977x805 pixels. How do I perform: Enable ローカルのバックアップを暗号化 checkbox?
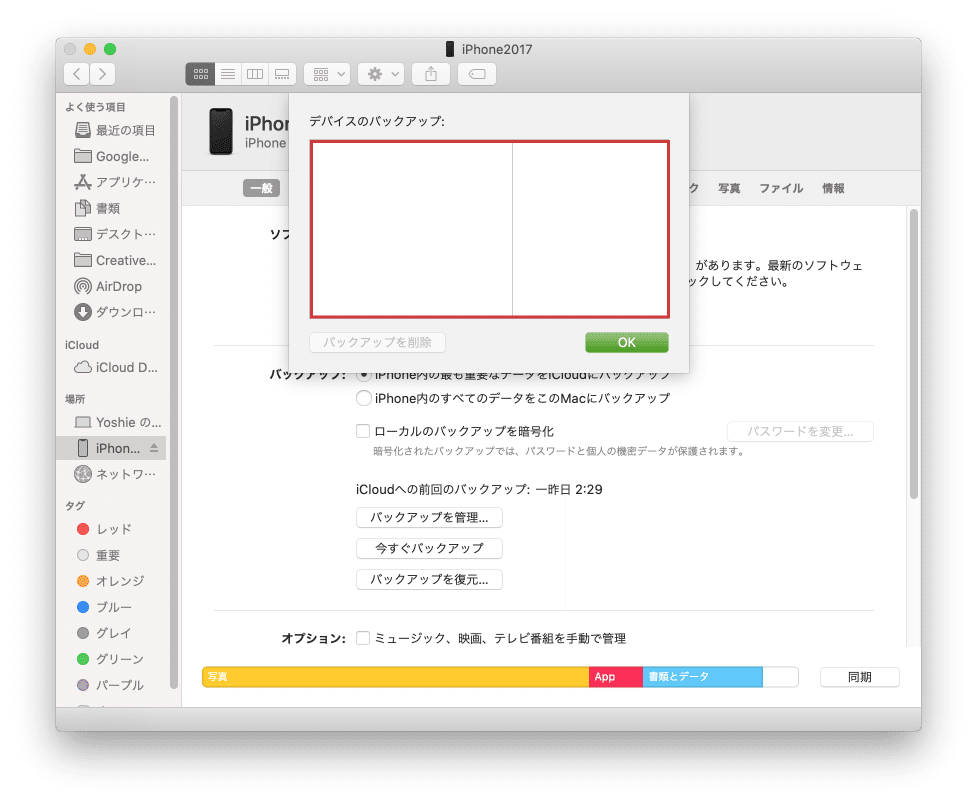click(363, 431)
